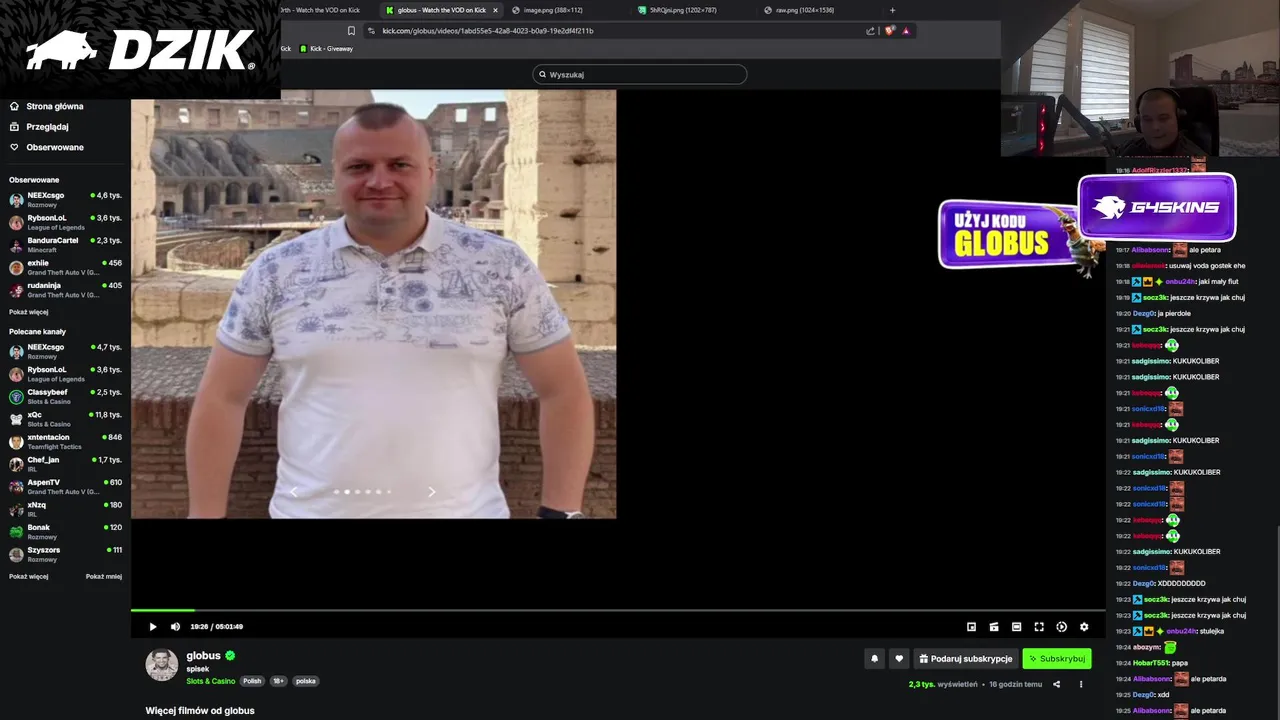Select the Polish language tag
1280x720 pixels.
click(252, 681)
